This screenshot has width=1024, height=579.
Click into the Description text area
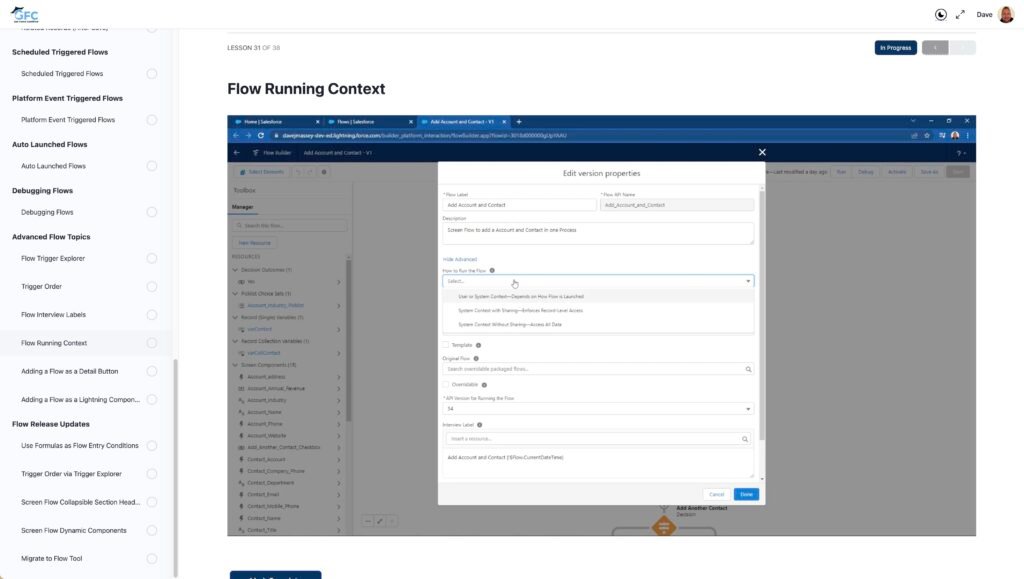(598, 234)
